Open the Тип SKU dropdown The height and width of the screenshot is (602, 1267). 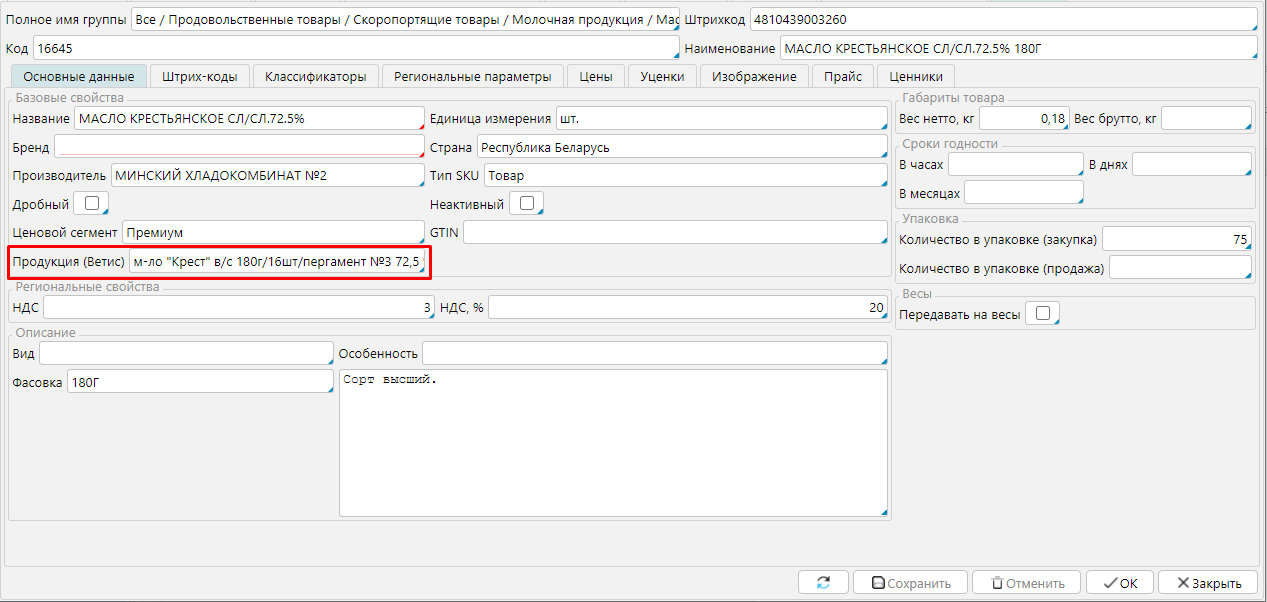678,176
